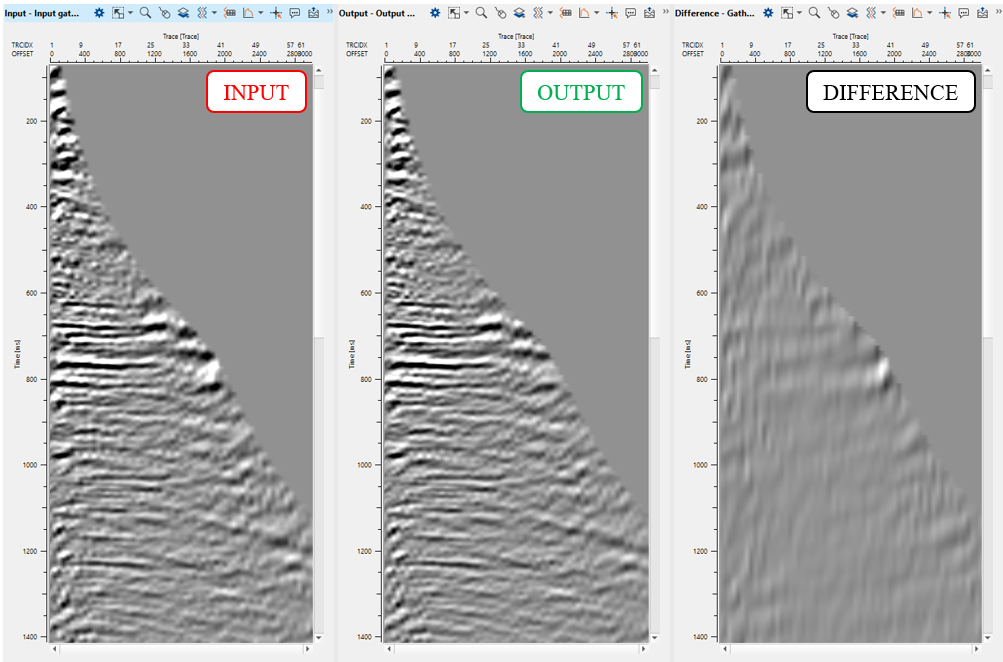Show more toolbar items in Input panel
Image resolution: width=1003 pixels, height=662 pixels.
pyautogui.click(x=329, y=13)
